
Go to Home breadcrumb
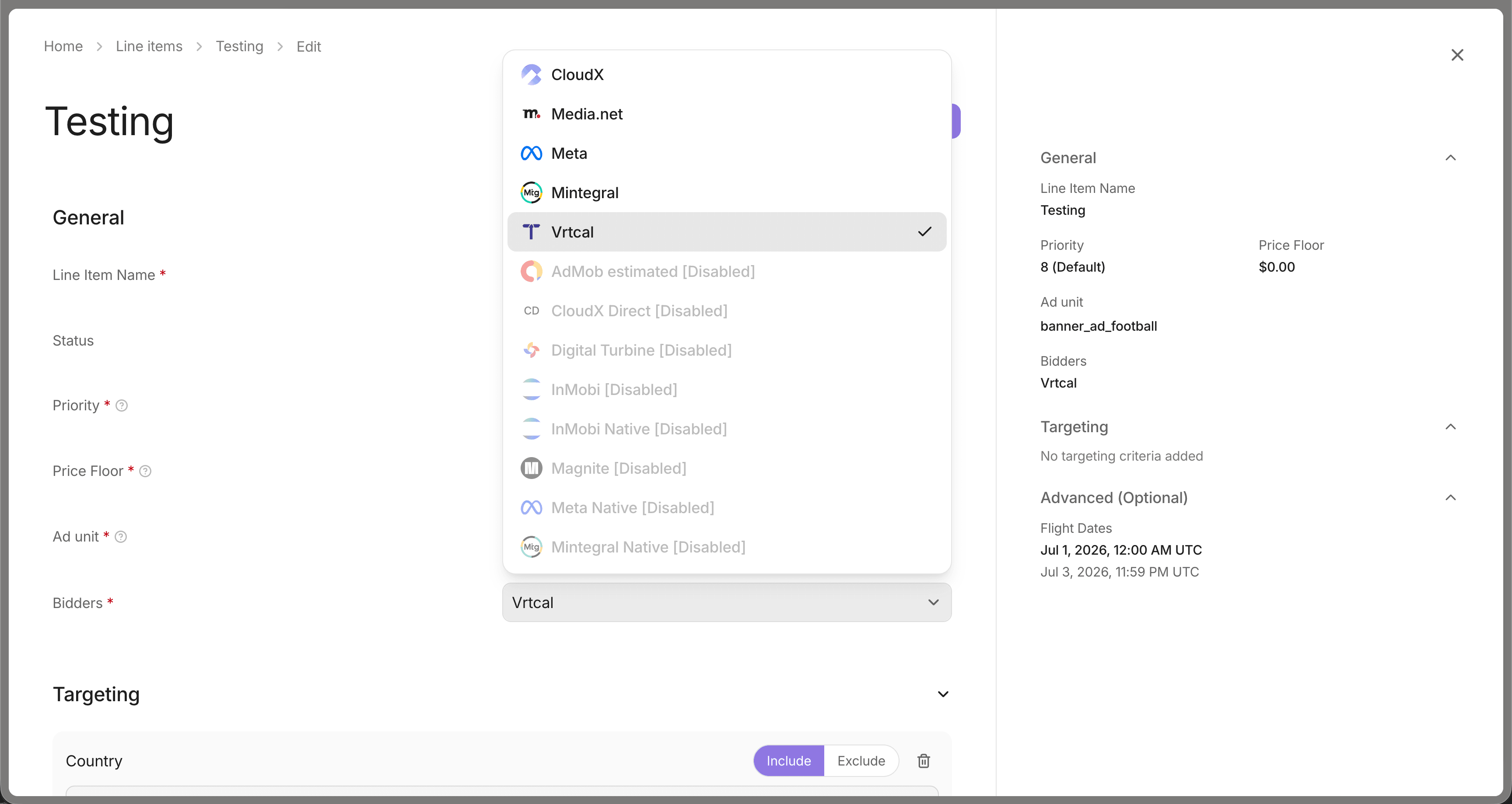point(63,46)
